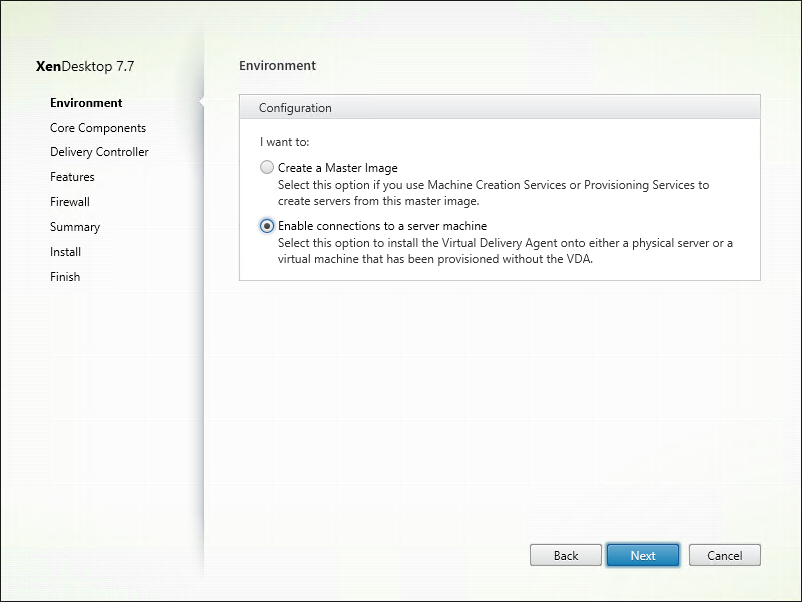Open the Environment step in sidebar
This screenshot has height=602, width=802.
86,103
